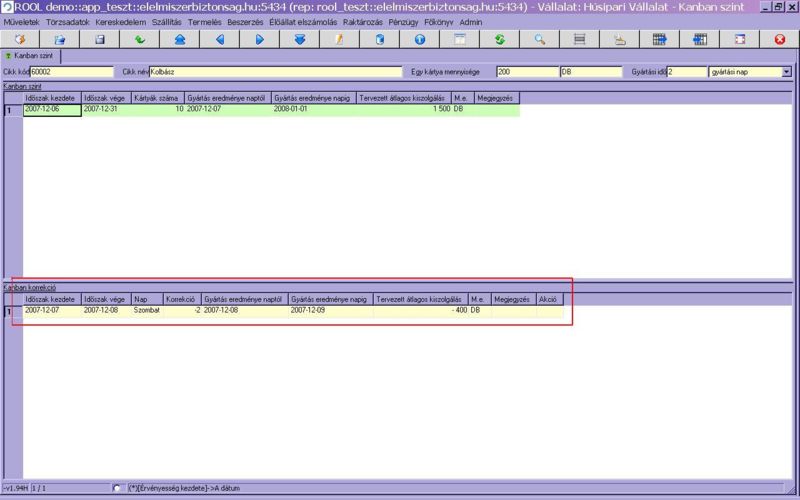Open the Kereskedelem menu
This screenshot has height=500, width=800.
(x=120, y=22)
